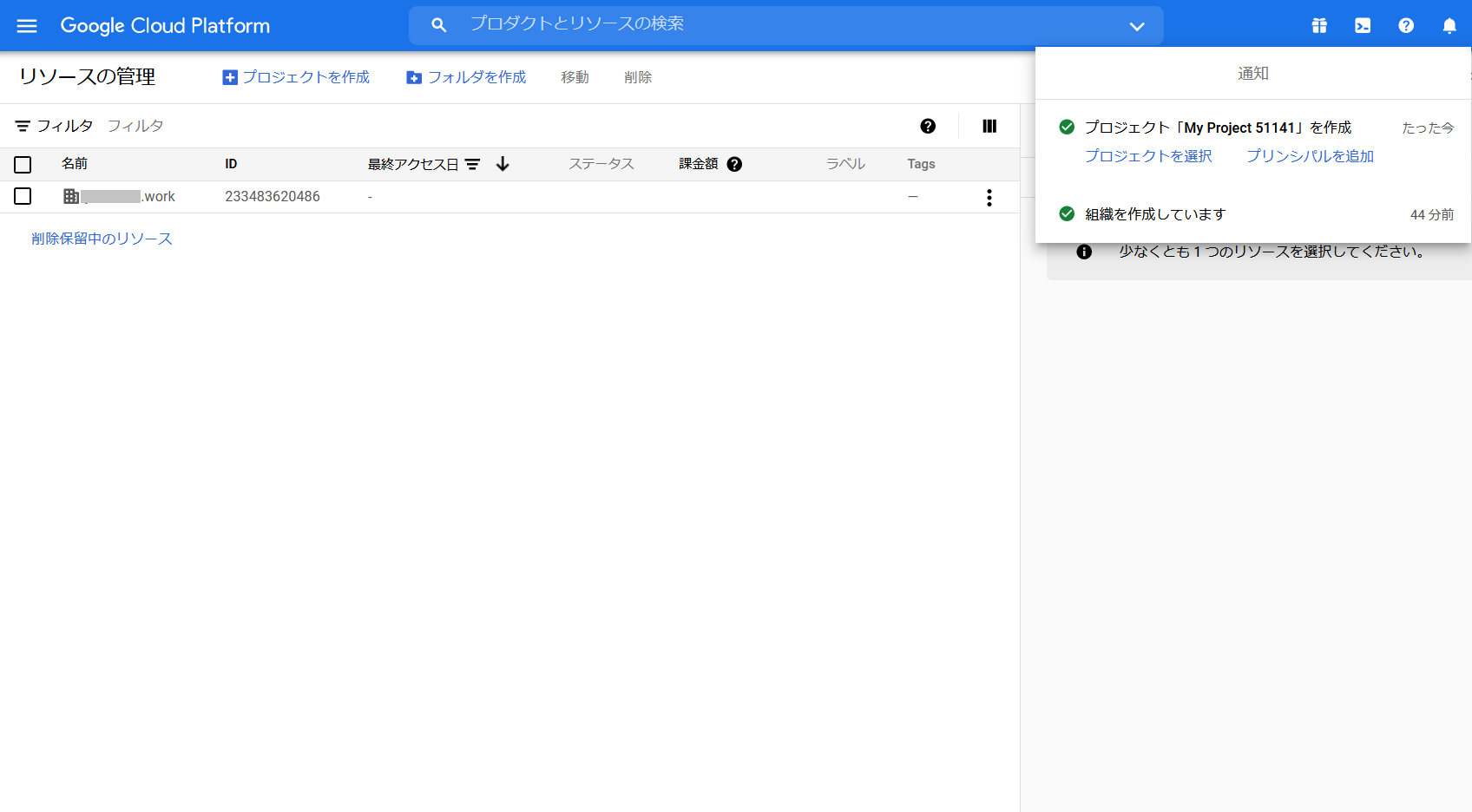The width and height of the screenshot is (1472, 812).
Task: Sort by 最終アクセス日 column header
Action: coord(413,164)
